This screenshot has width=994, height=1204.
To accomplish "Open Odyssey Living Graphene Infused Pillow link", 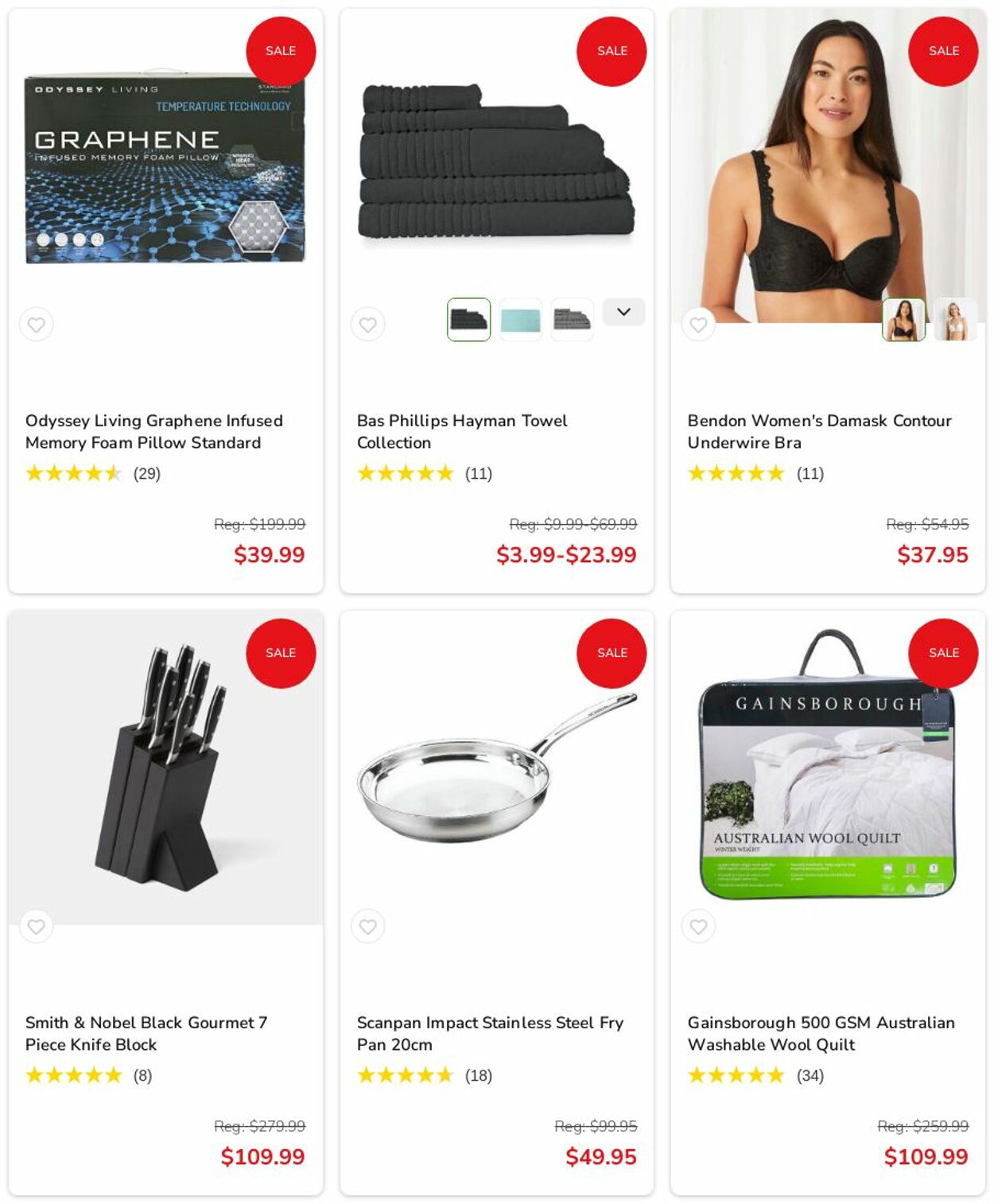I will pyautogui.click(x=153, y=432).
